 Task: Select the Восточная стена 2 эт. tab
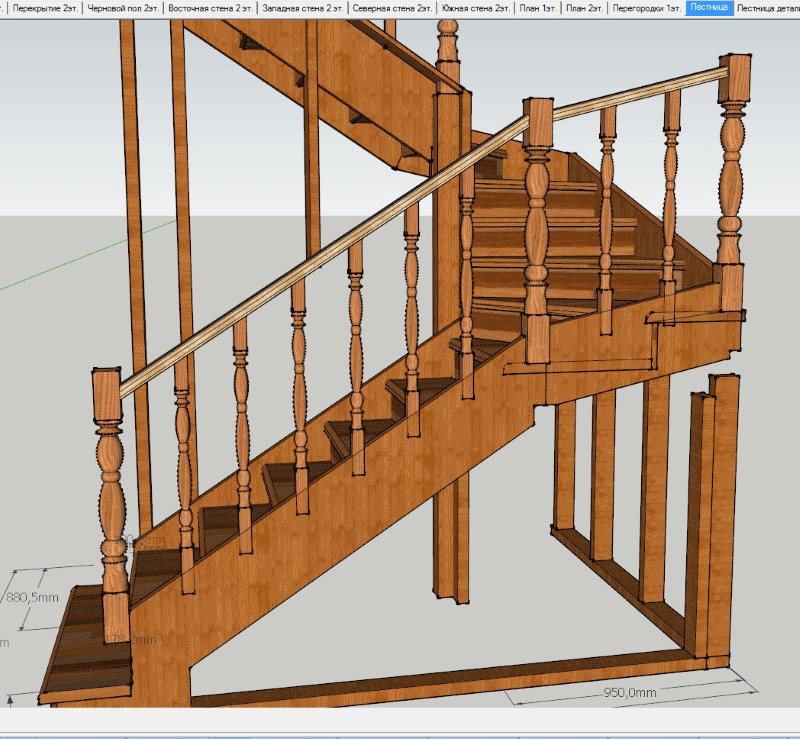(x=210, y=8)
